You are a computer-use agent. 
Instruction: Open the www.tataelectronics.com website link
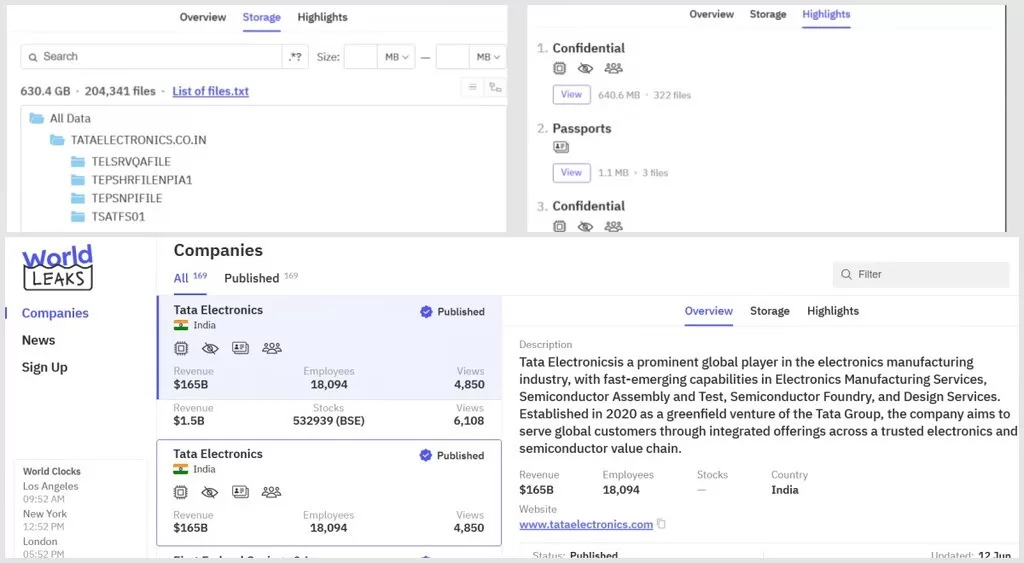click(586, 524)
